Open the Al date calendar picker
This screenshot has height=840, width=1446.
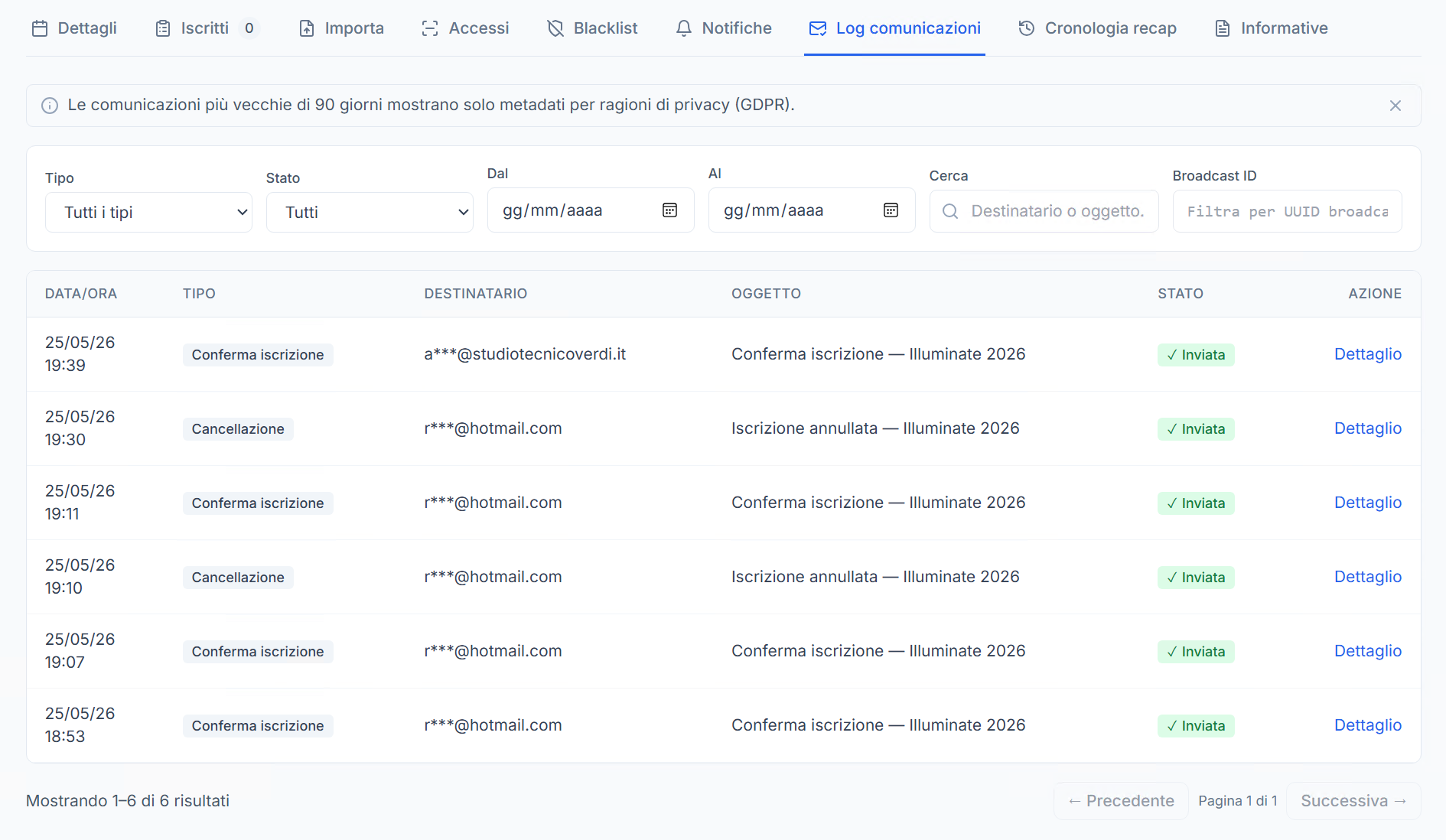(891, 210)
